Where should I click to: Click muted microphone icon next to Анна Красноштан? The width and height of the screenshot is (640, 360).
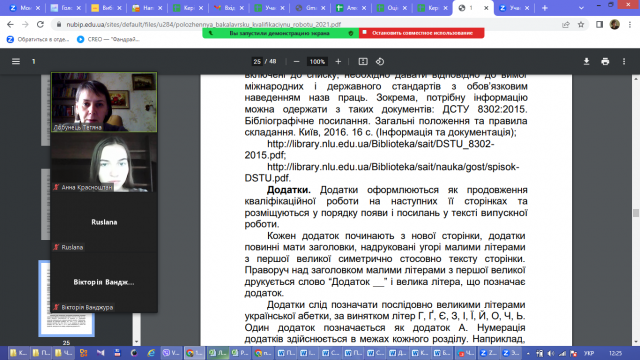click(x=56, y=187)
